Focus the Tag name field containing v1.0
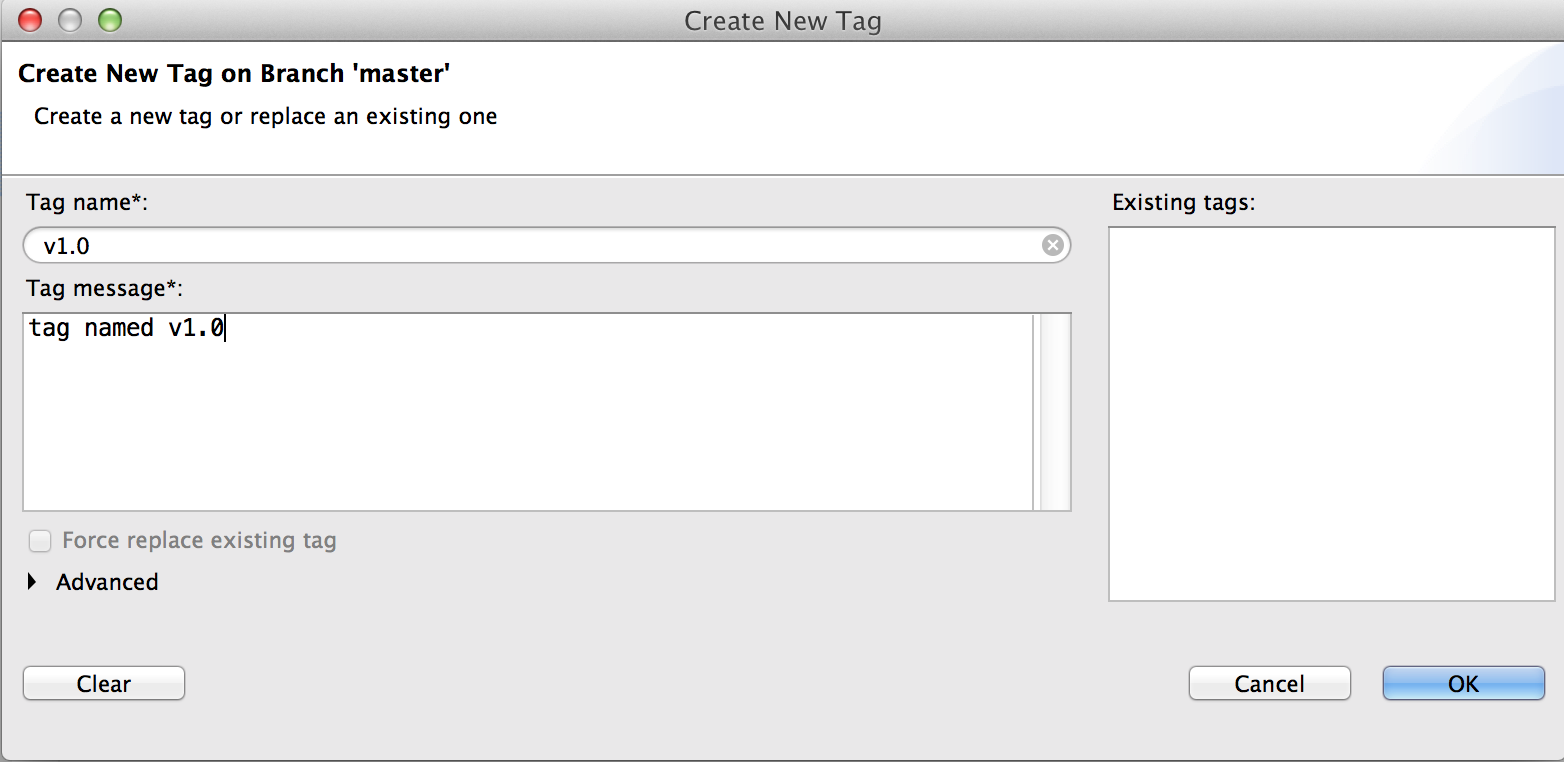Viewport: 1564px width, 762px height. coord(547,245)
